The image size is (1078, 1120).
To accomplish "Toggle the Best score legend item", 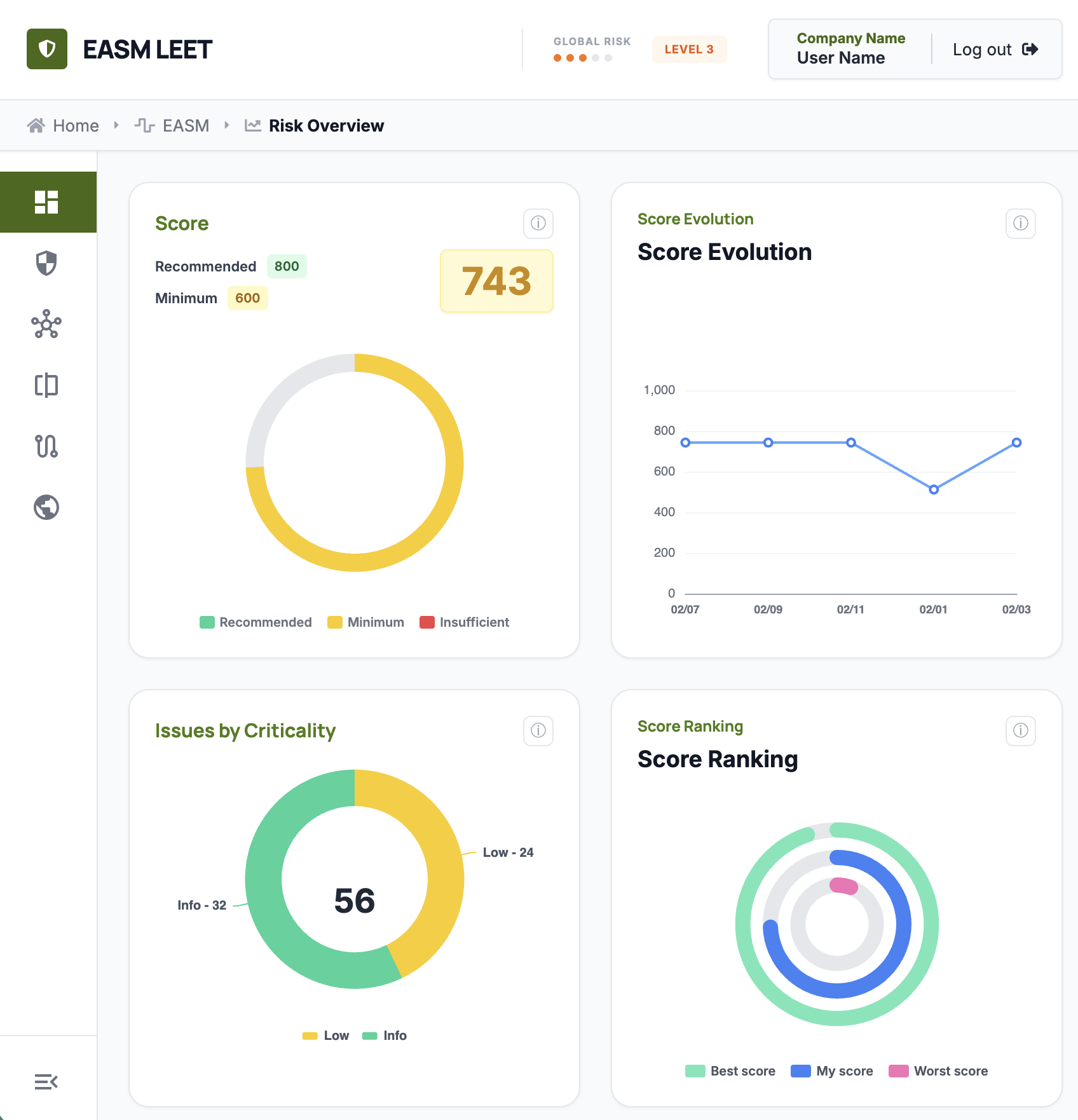I will (730, 1071).
